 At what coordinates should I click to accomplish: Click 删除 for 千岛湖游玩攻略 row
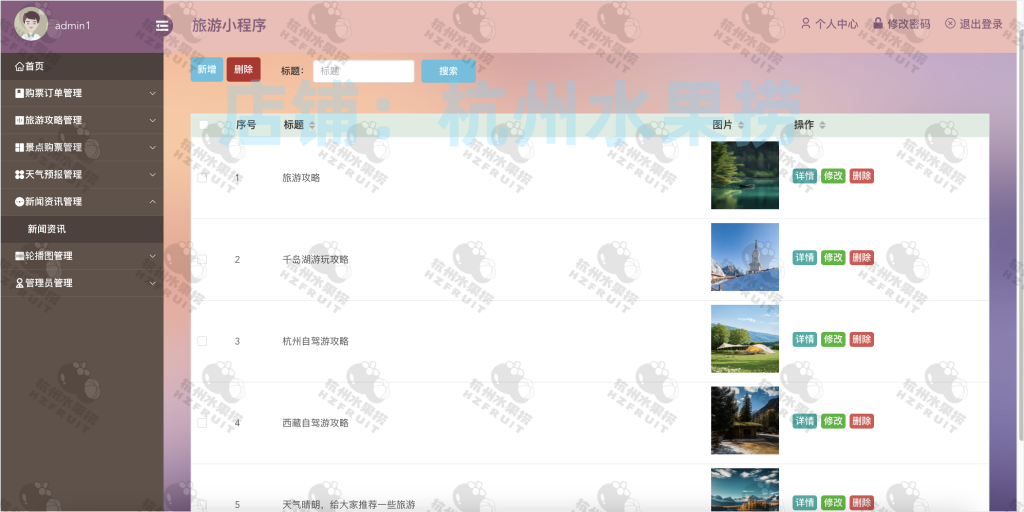point(861,257)
